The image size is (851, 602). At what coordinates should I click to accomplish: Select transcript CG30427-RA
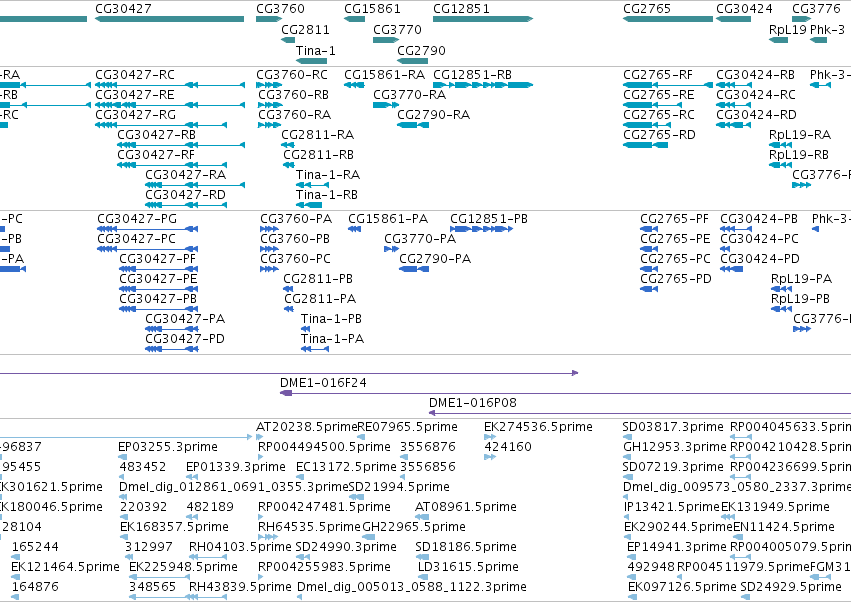click(x=186, y=174)
